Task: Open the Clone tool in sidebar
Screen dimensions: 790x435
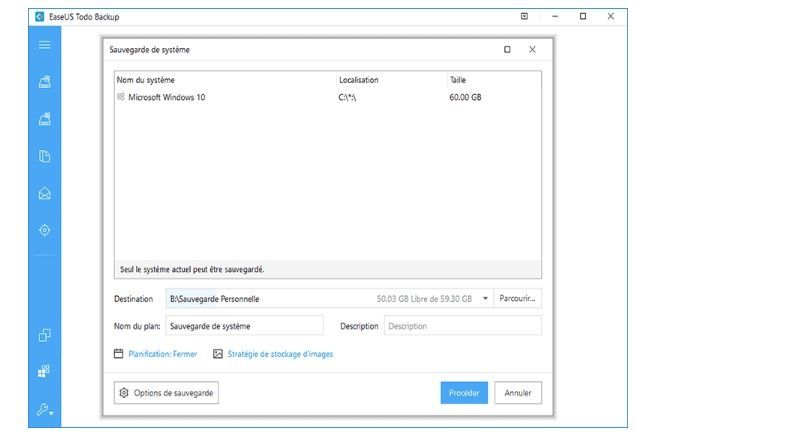Action: tap(44, 335)
